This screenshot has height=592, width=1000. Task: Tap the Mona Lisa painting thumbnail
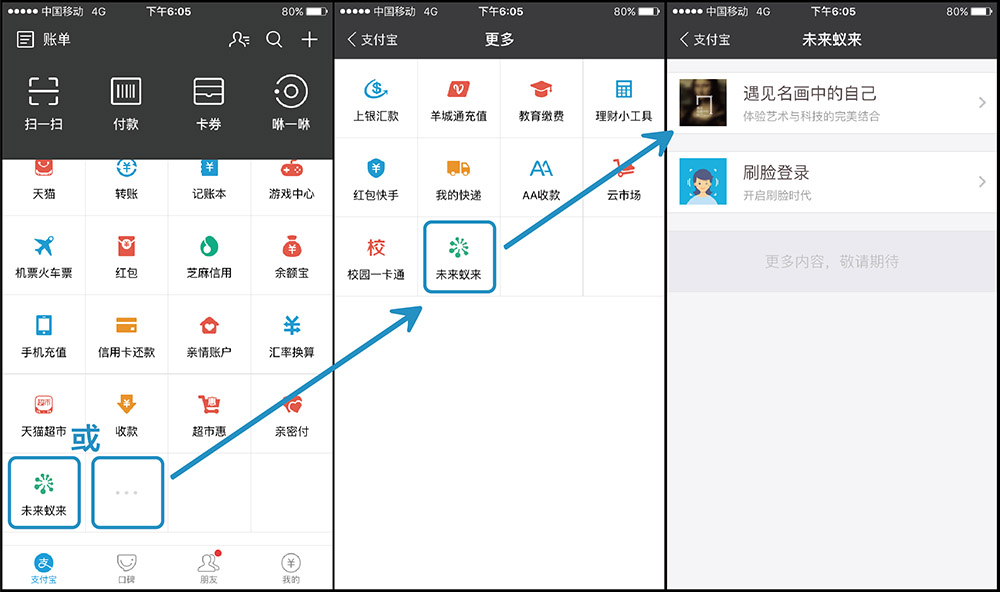pyautogui.click(x=703, y=103)
